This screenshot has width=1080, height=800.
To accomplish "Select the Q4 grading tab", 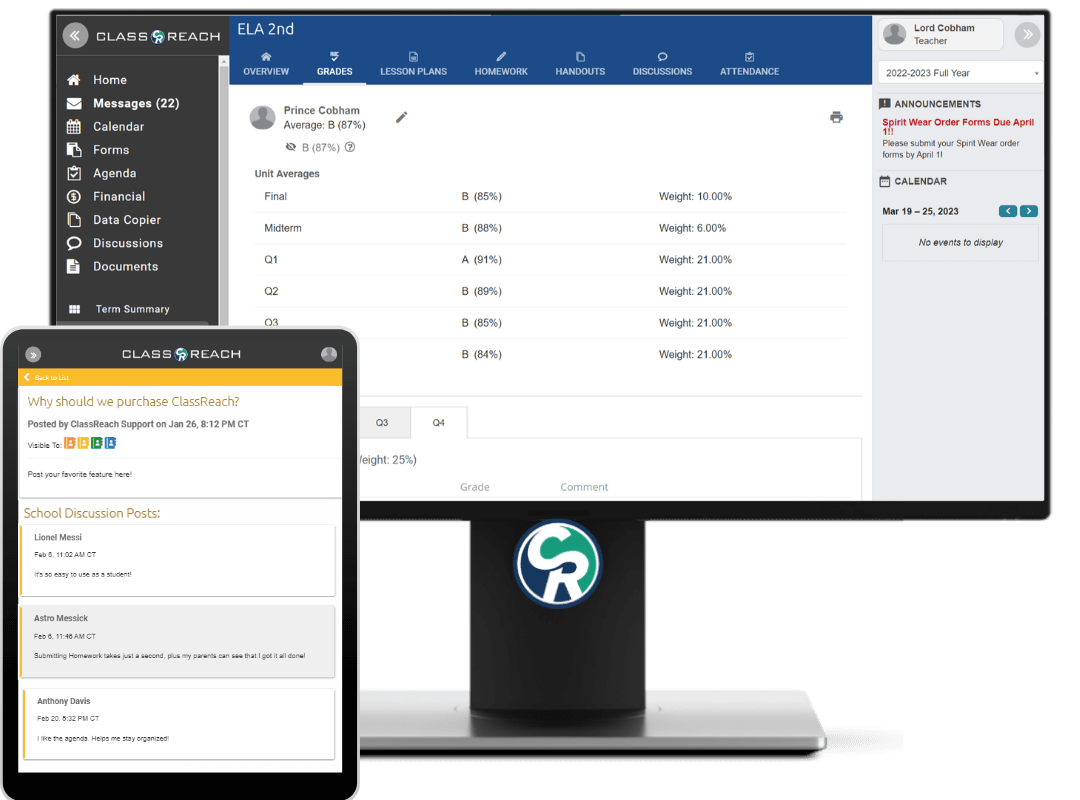I will click(x=438, y=422).
